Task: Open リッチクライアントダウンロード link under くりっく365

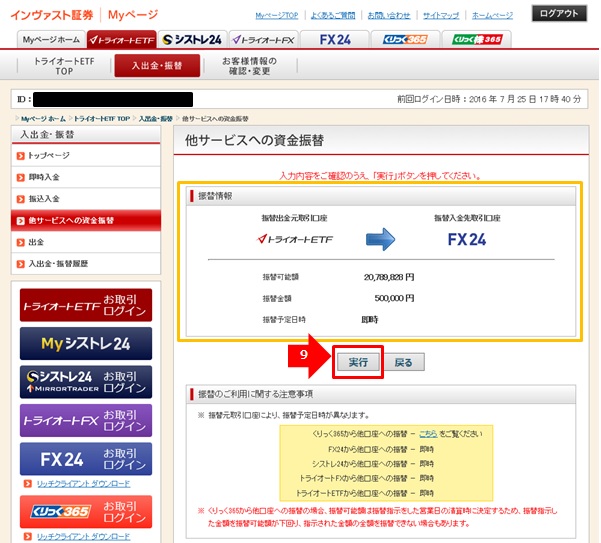Action: click(x=83, y=536)
